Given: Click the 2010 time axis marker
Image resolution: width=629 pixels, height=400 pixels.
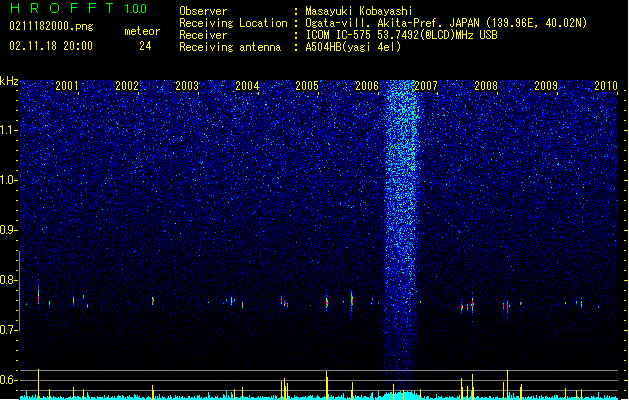Looking at the screenshot, I should [606, 86].
